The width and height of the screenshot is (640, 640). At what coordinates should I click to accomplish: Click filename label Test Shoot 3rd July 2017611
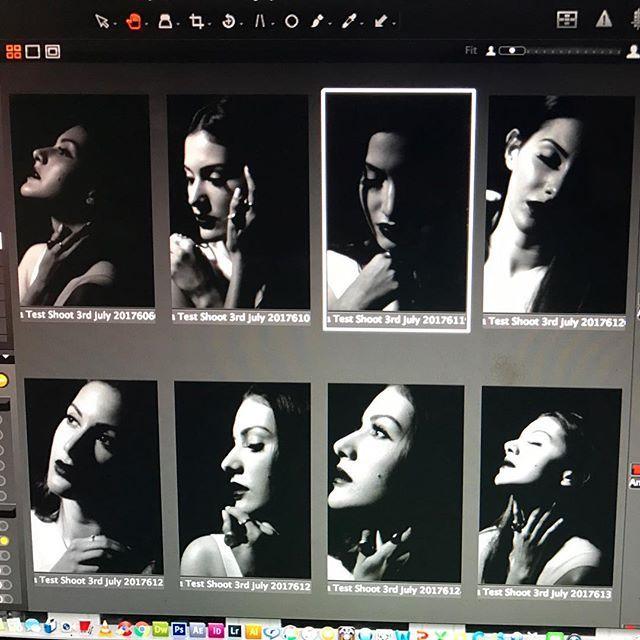397,320
